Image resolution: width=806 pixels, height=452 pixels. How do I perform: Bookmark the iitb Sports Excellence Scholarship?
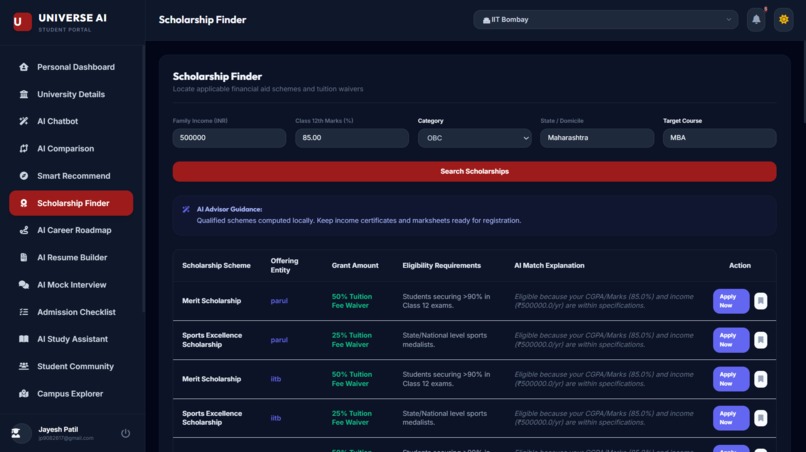coord(761,418)
